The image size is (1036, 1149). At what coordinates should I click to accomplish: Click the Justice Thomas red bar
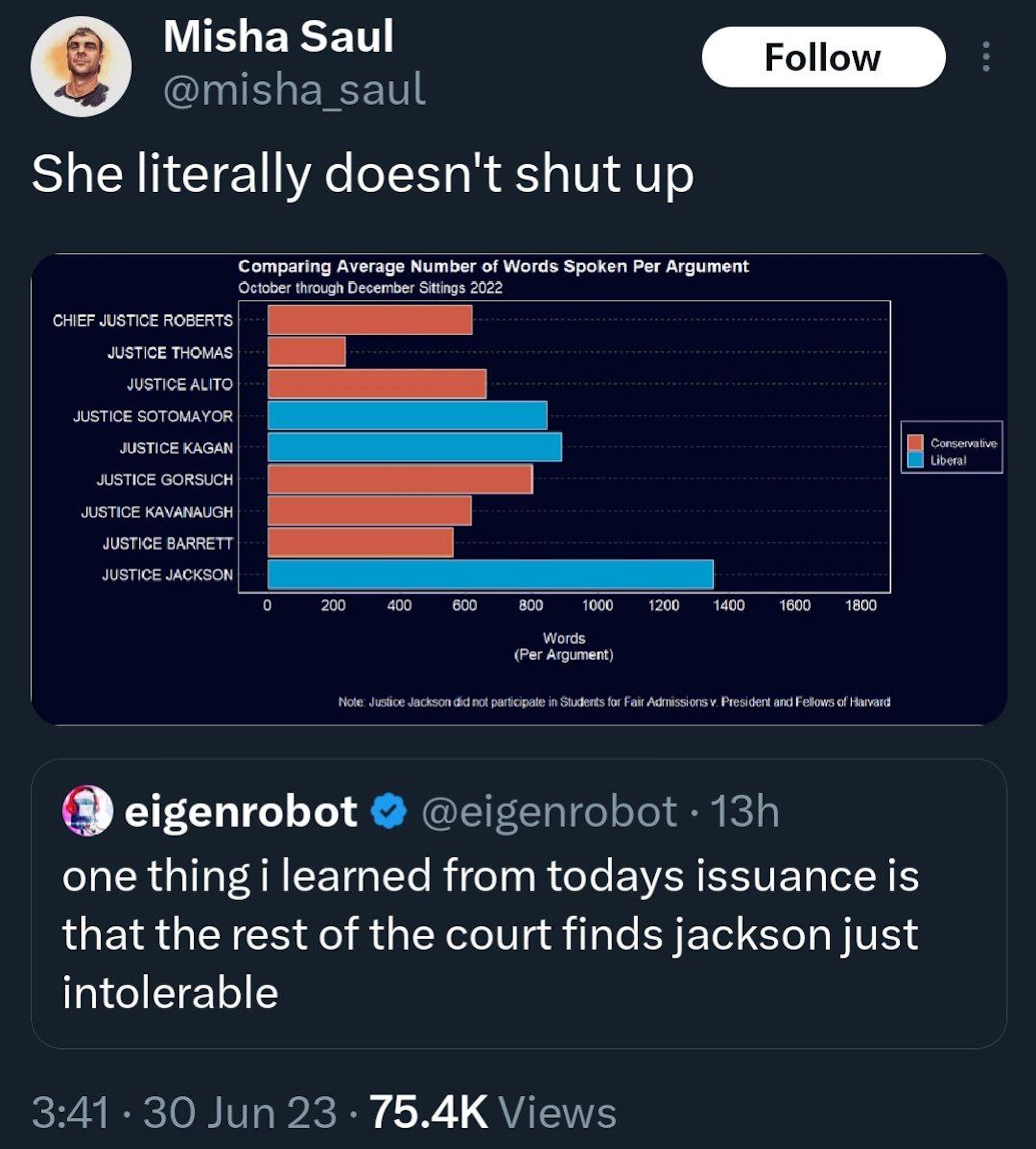coord(306,352)
